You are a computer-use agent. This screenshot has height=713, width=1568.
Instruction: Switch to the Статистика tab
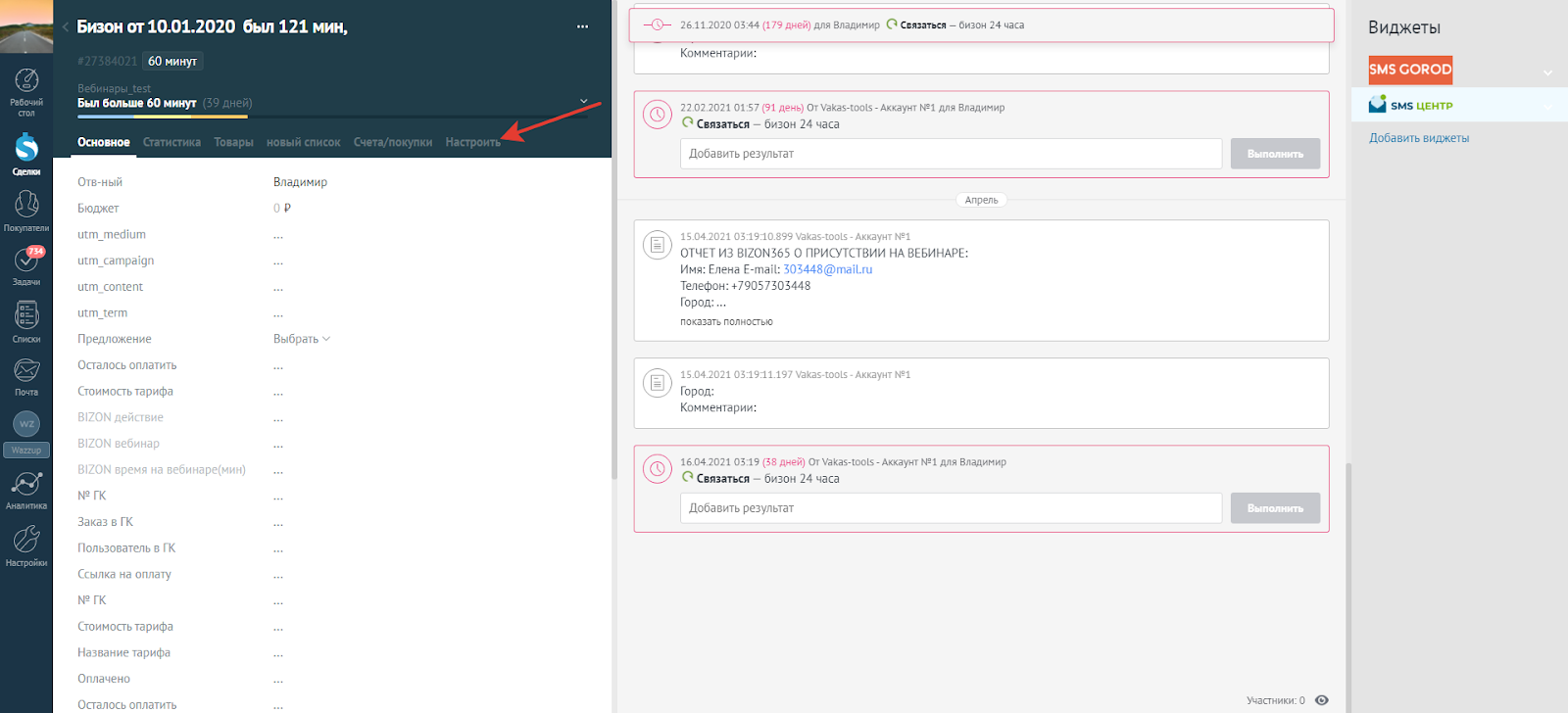[x=171, y=142]
